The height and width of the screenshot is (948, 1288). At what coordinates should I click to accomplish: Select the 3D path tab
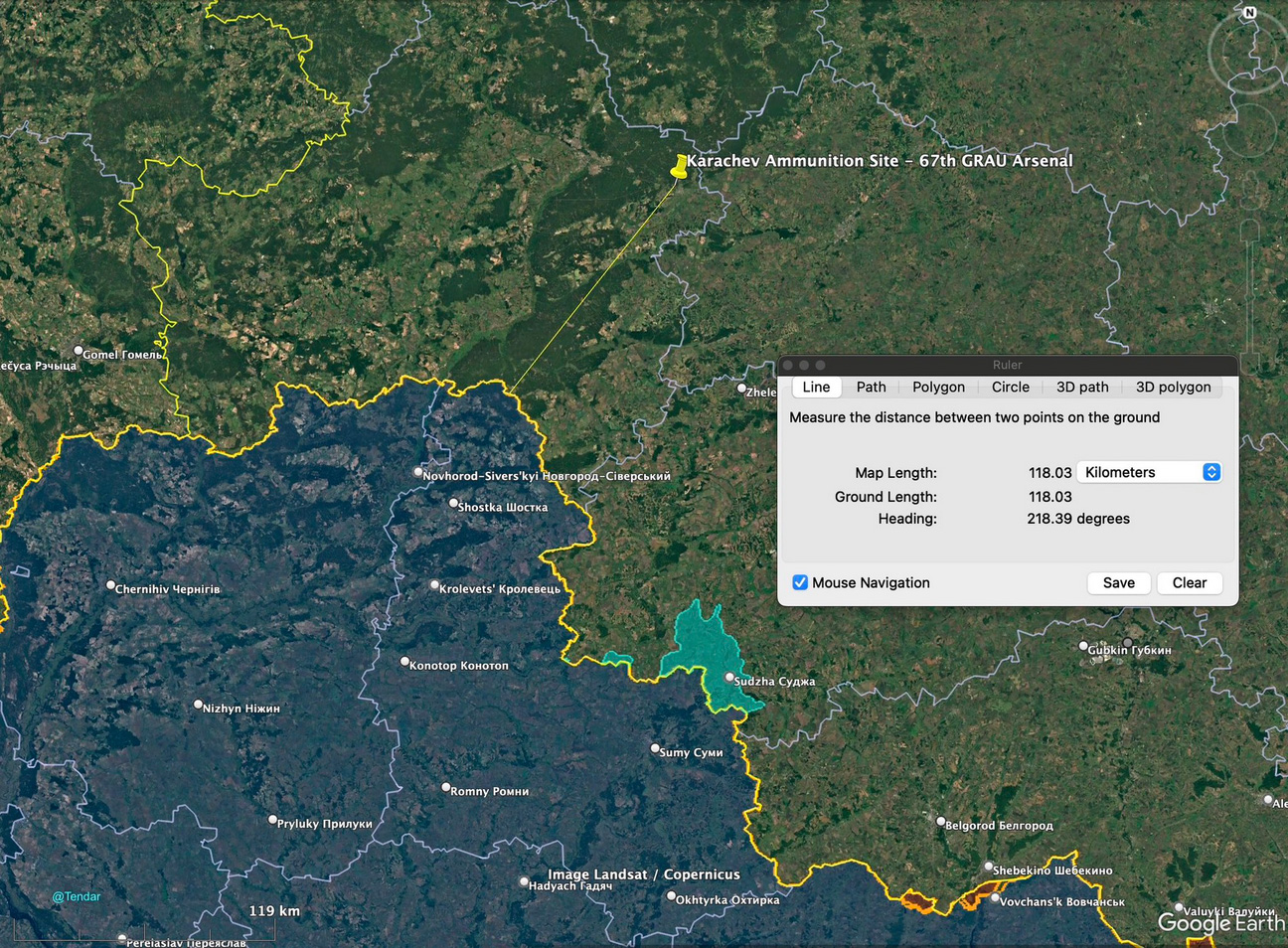pos(1081,387)
